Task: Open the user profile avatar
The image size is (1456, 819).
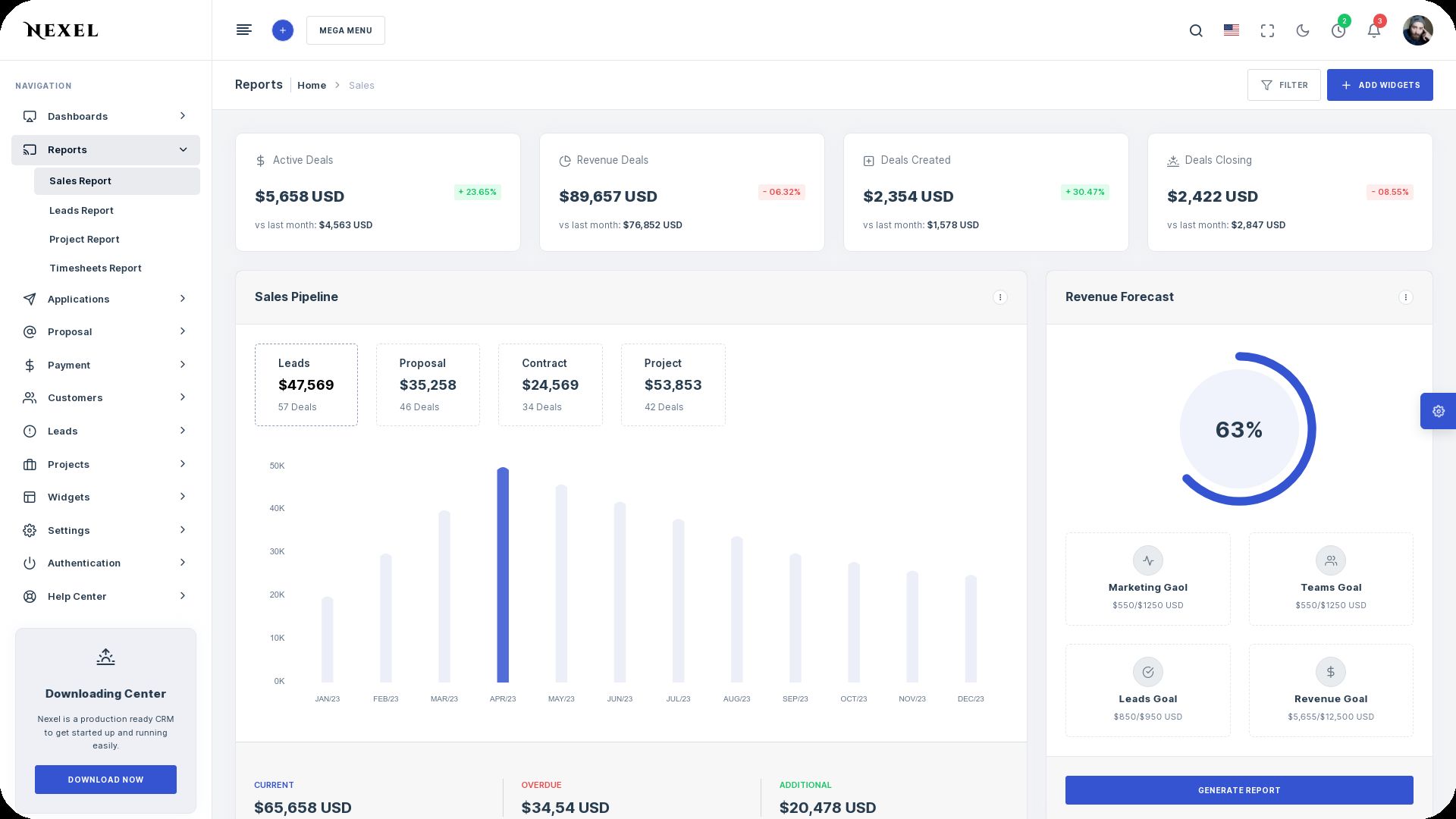Action: coord(1417,31)
